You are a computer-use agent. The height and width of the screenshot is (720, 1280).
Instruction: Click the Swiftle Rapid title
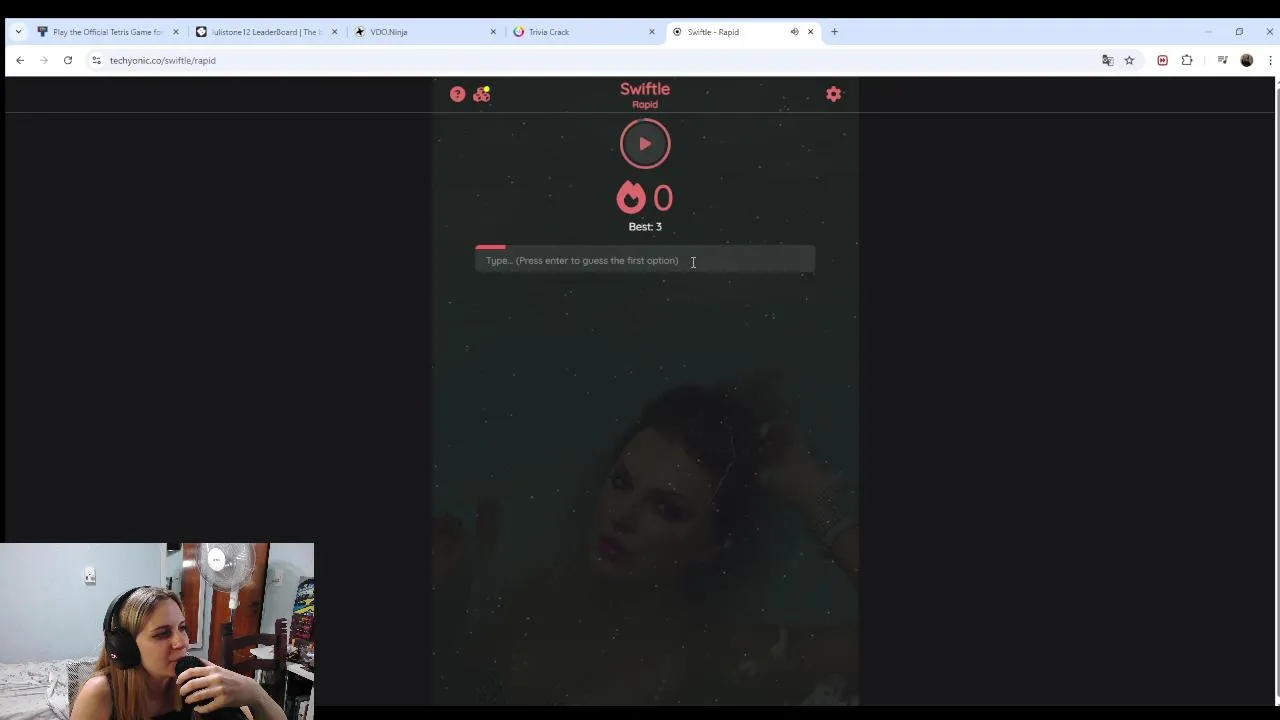pyautogui.click(x=645, y=95)
